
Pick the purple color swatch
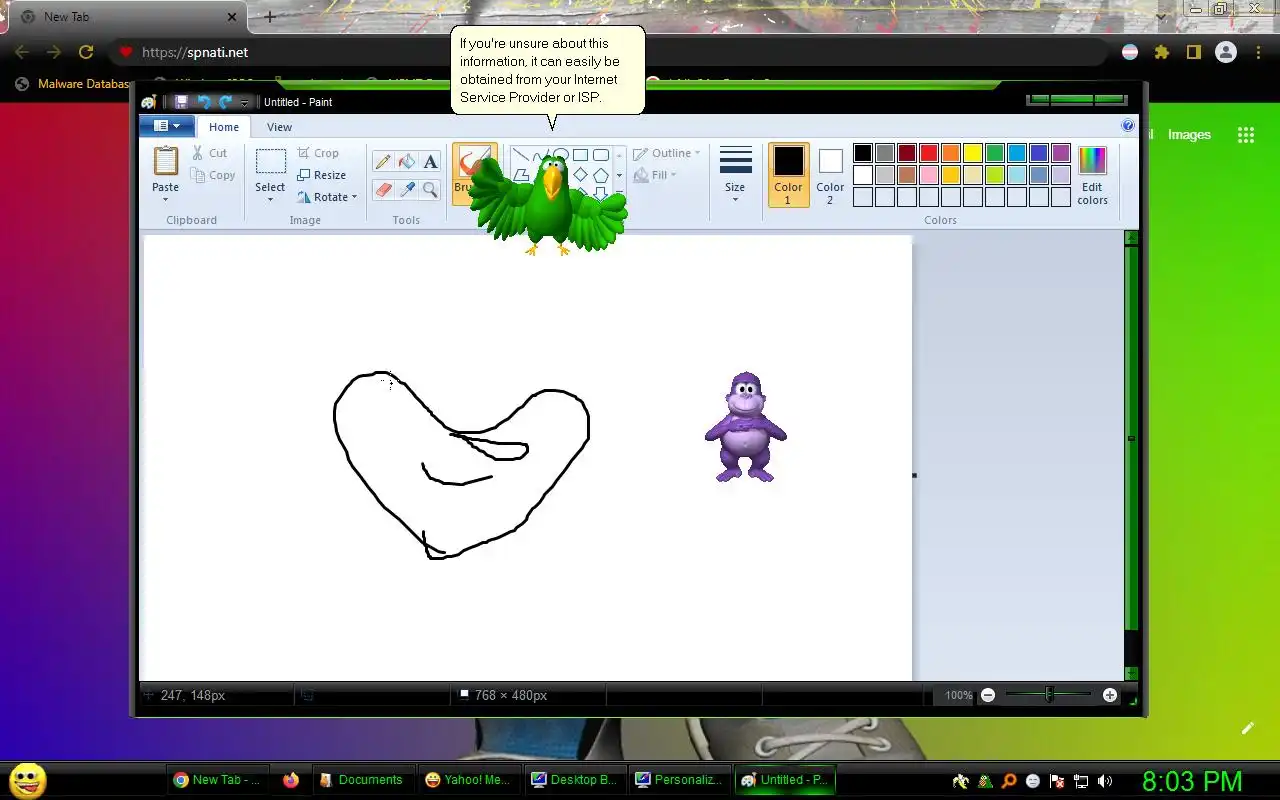[1061, 153]
